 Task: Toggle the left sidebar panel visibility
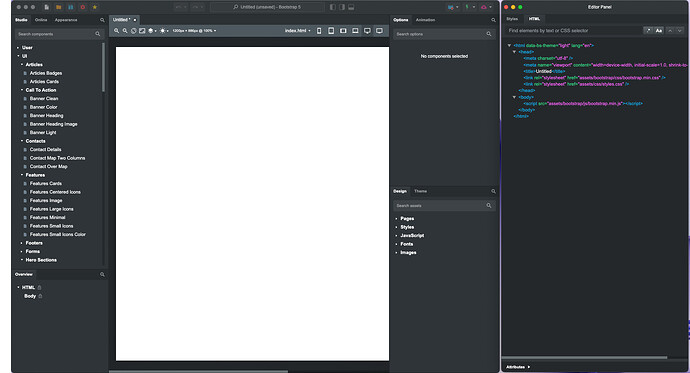click(x=333, y=7)
